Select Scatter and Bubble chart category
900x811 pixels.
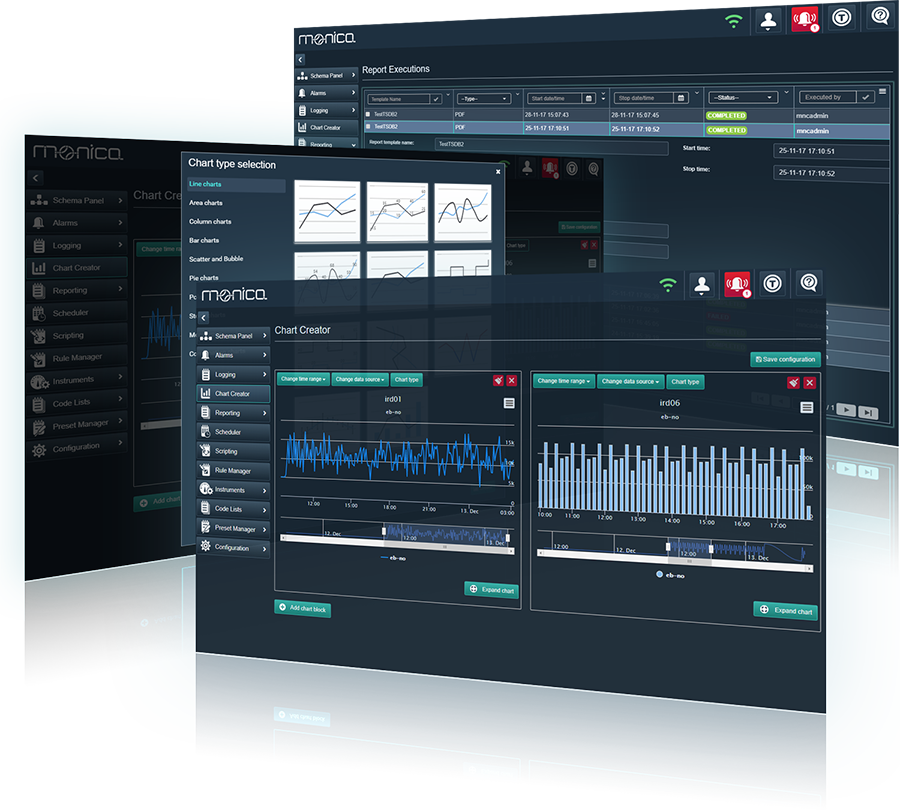click(x=216, y=259)
